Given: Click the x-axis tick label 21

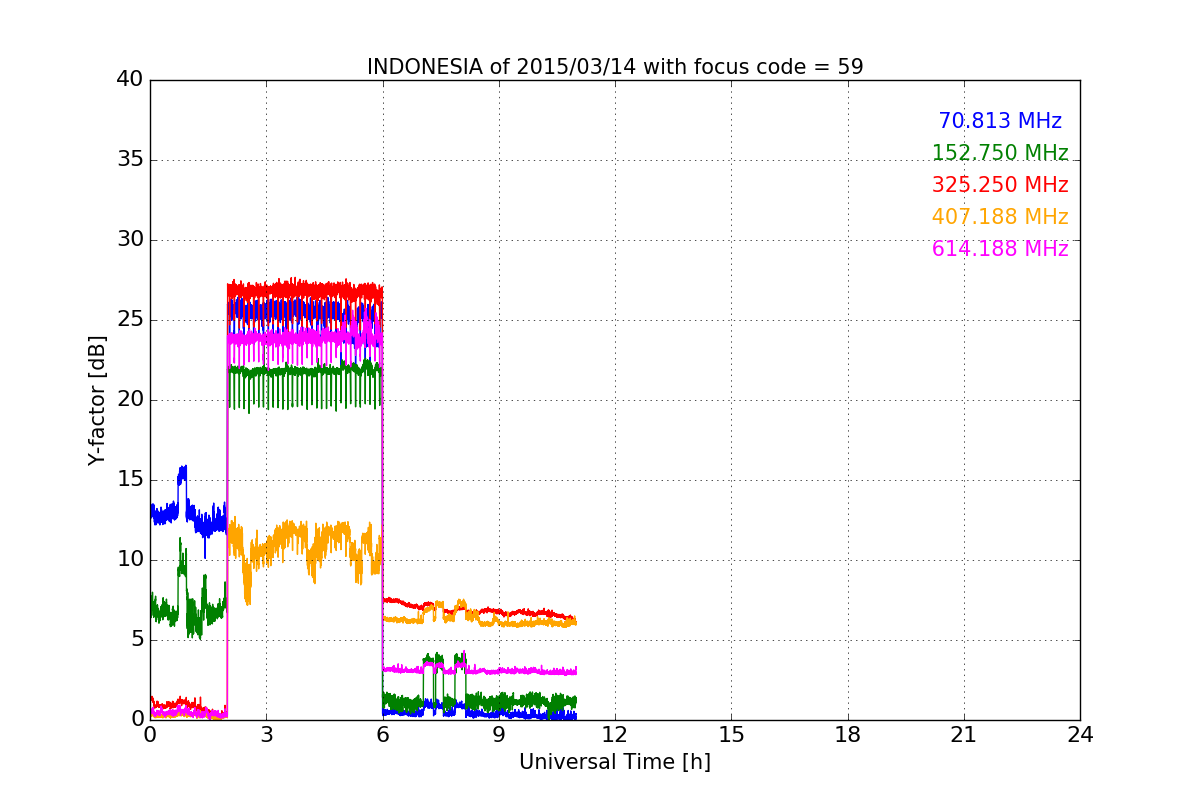Looking at the screenshot, I should (x=964, y=735).
